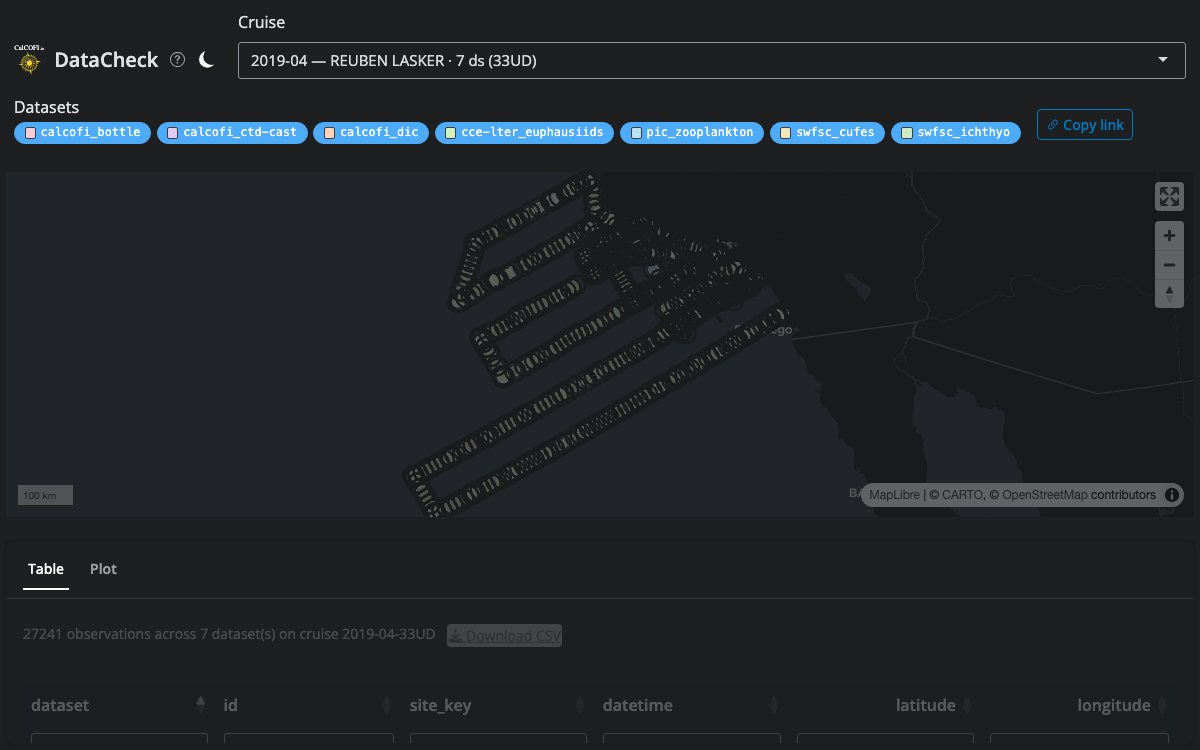Click the CalCOFI sun logo

[30, 60]
